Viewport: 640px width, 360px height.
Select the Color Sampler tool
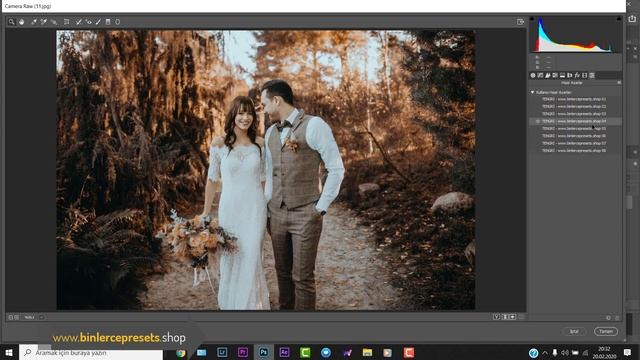point(44,22)
